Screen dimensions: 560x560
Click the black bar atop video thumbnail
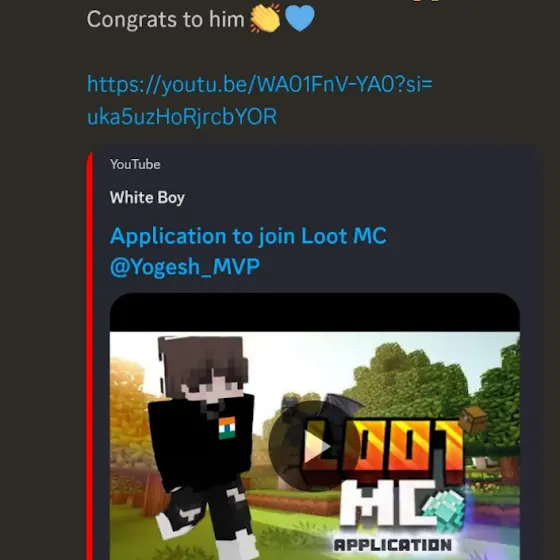click(315, 312)
